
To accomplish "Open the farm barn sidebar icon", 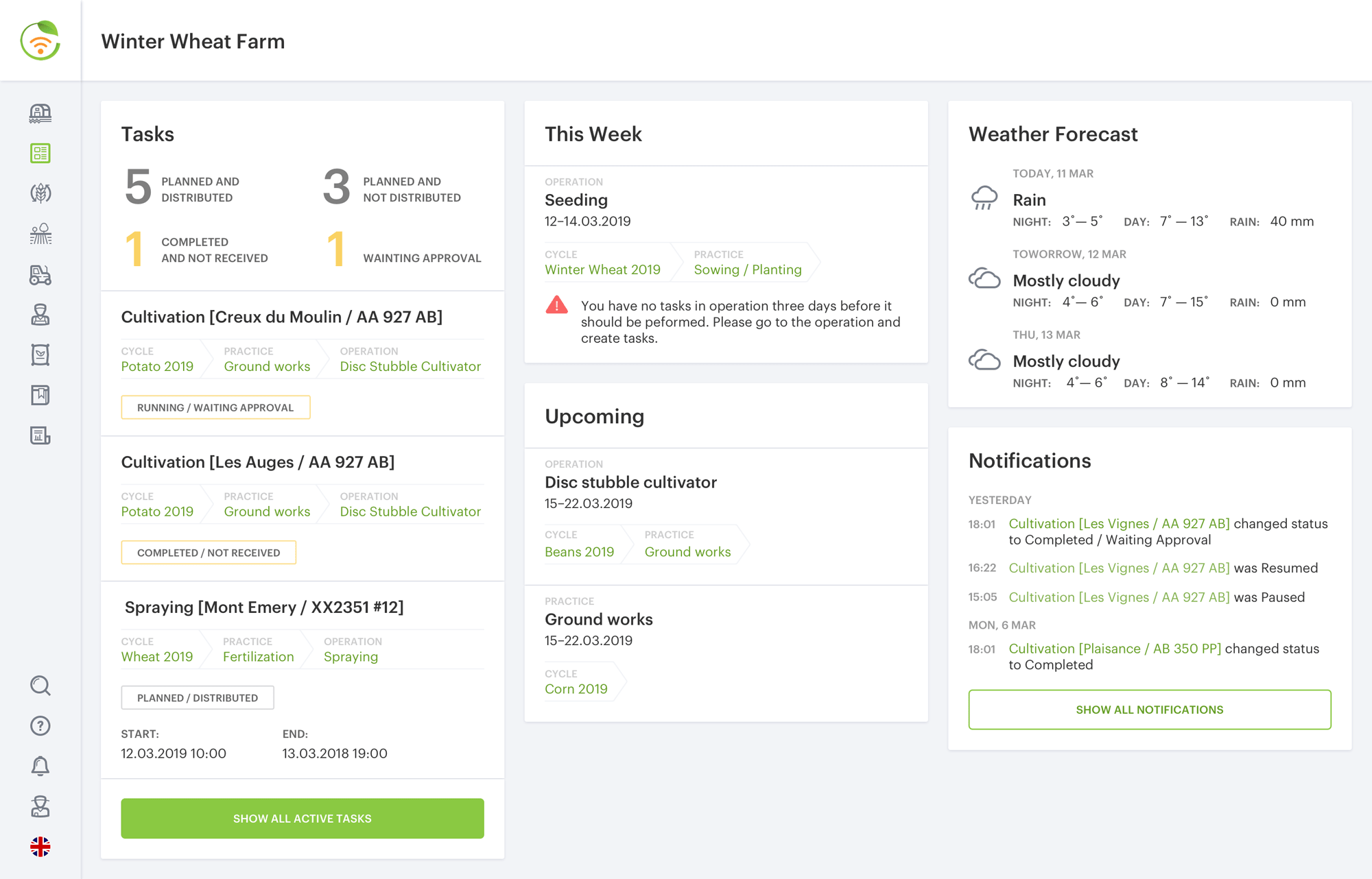I will point(40,113).
